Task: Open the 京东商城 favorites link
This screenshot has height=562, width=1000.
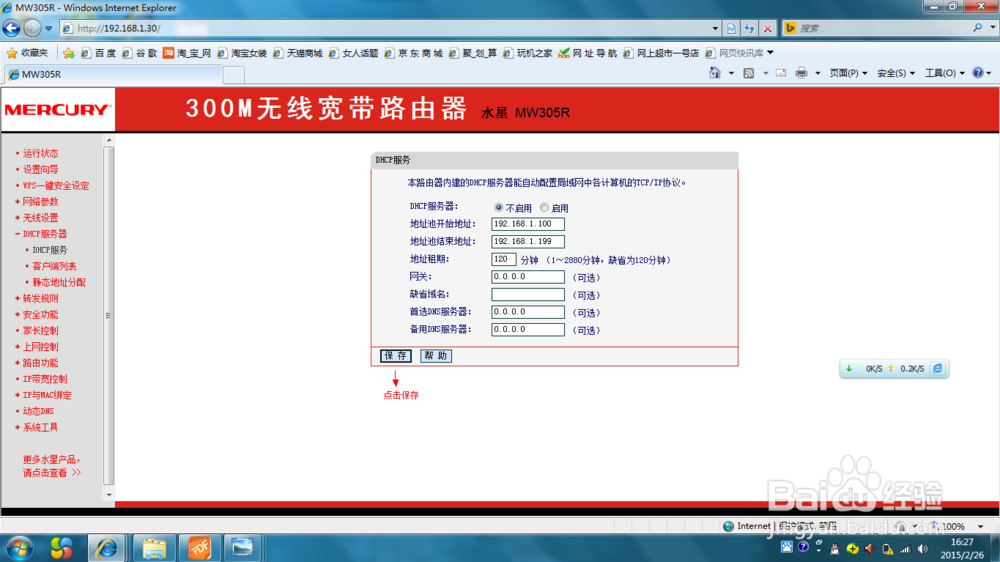Action: click(414, 53)
